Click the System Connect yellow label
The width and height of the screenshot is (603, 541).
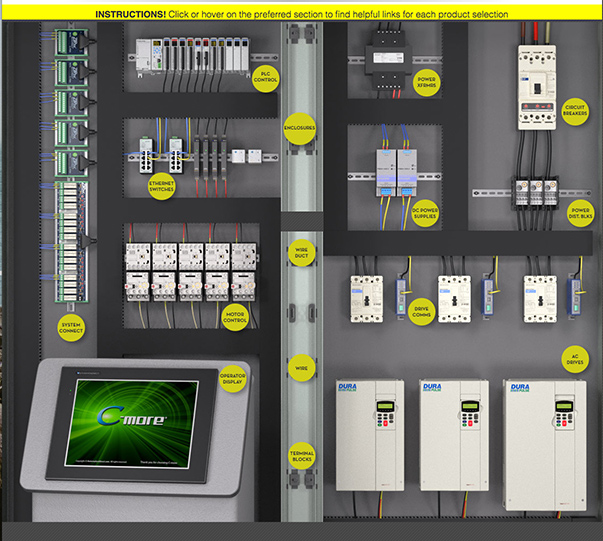point(70,326)
